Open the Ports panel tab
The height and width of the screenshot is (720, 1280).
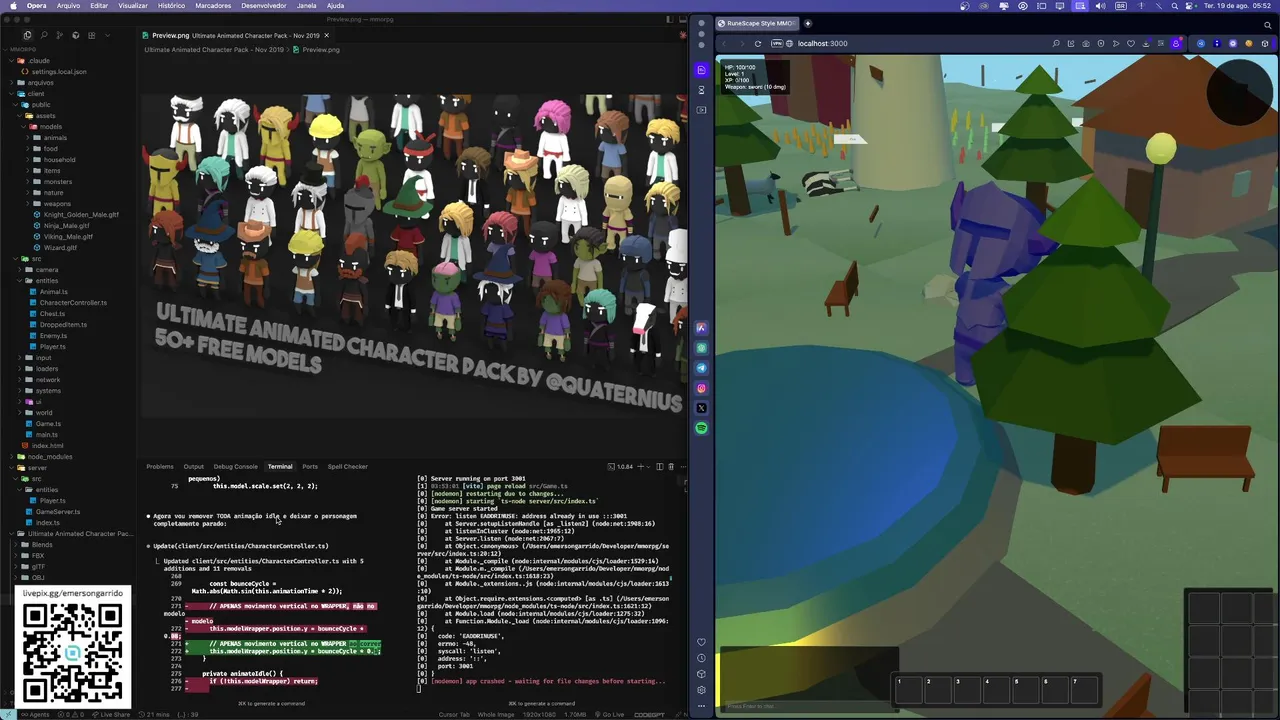pos(310,466)
